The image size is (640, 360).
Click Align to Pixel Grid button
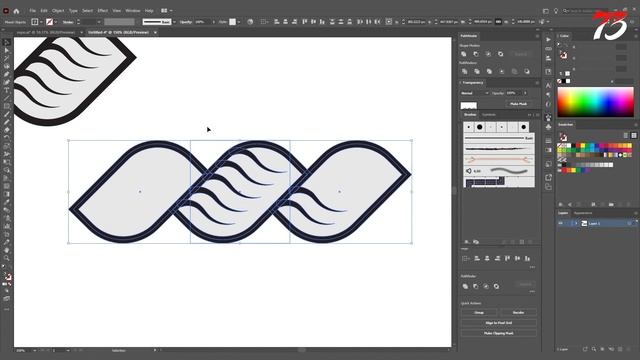point(499,323)
